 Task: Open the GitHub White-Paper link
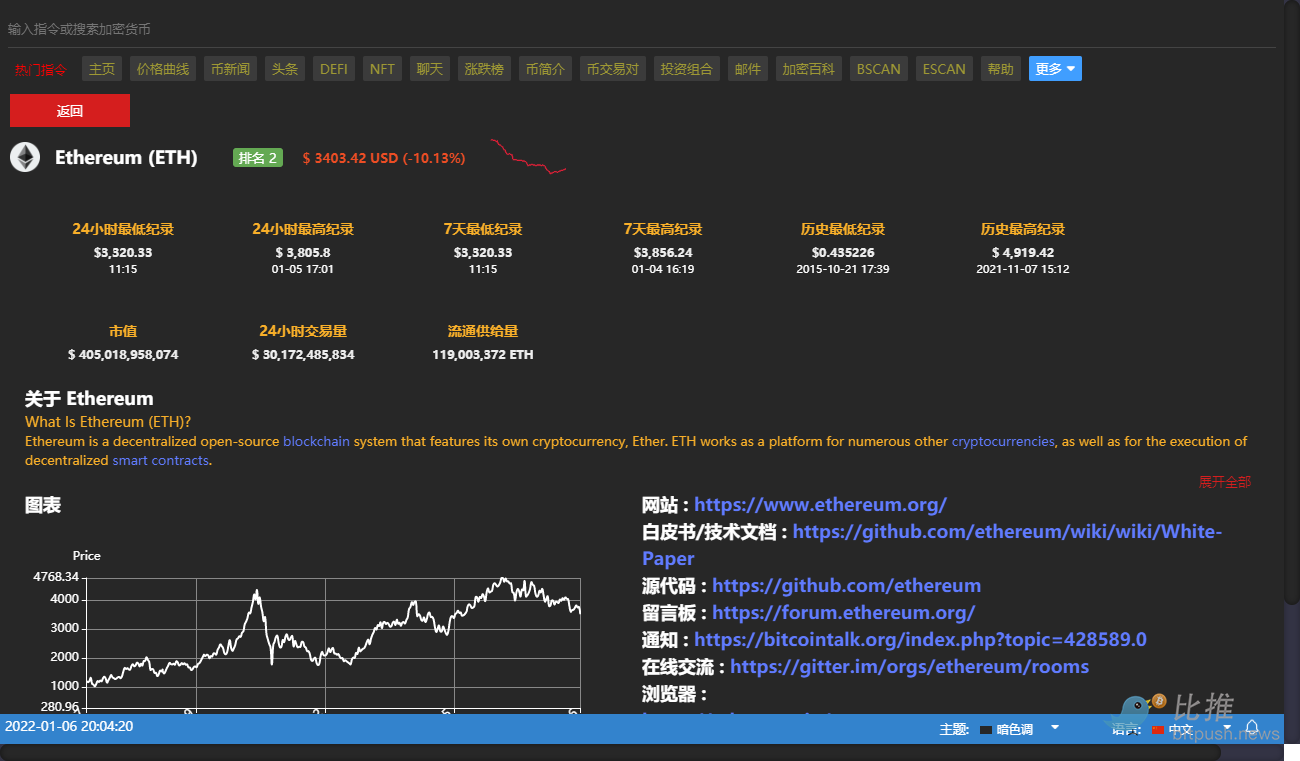(x=931, y=545)
